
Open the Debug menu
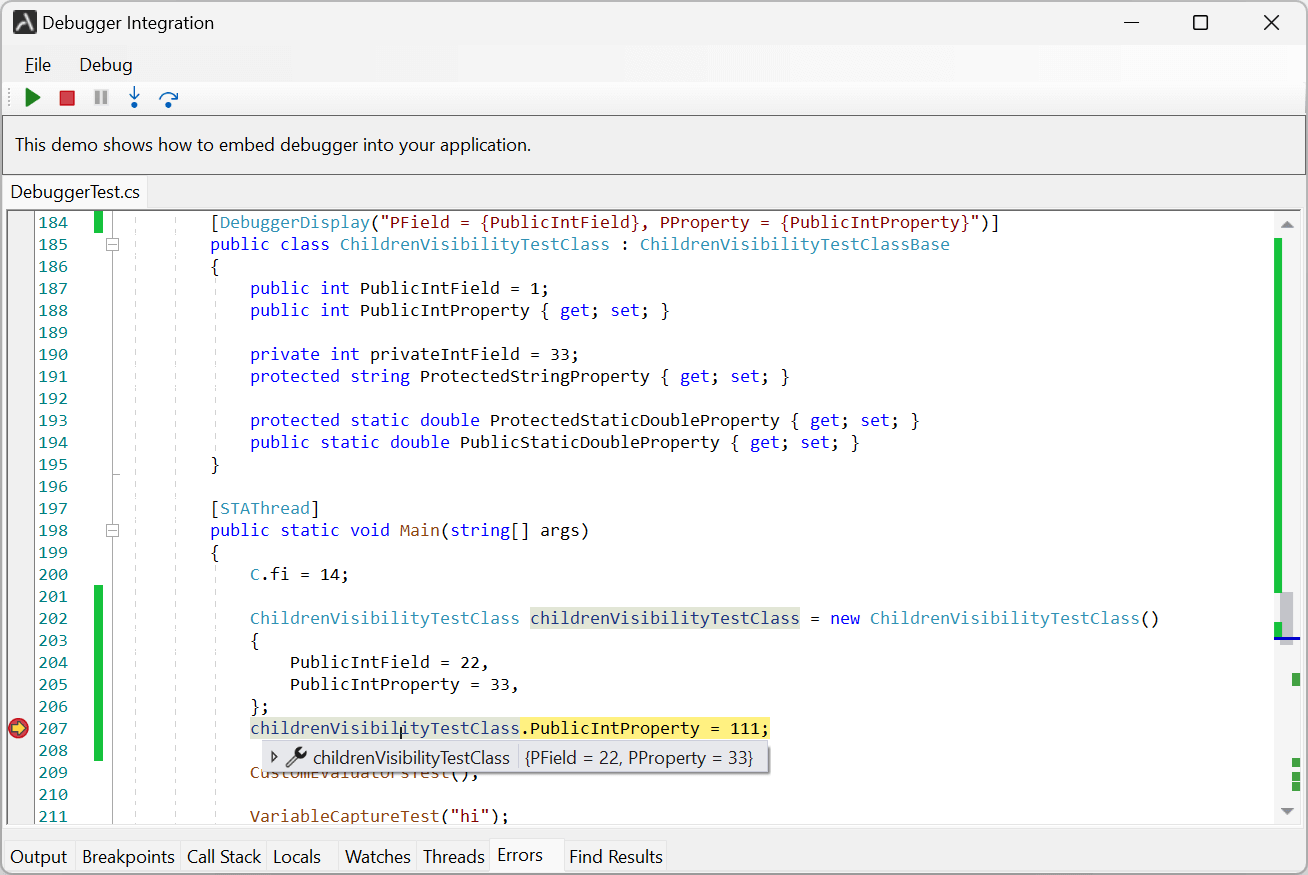[x=106, y=65]
